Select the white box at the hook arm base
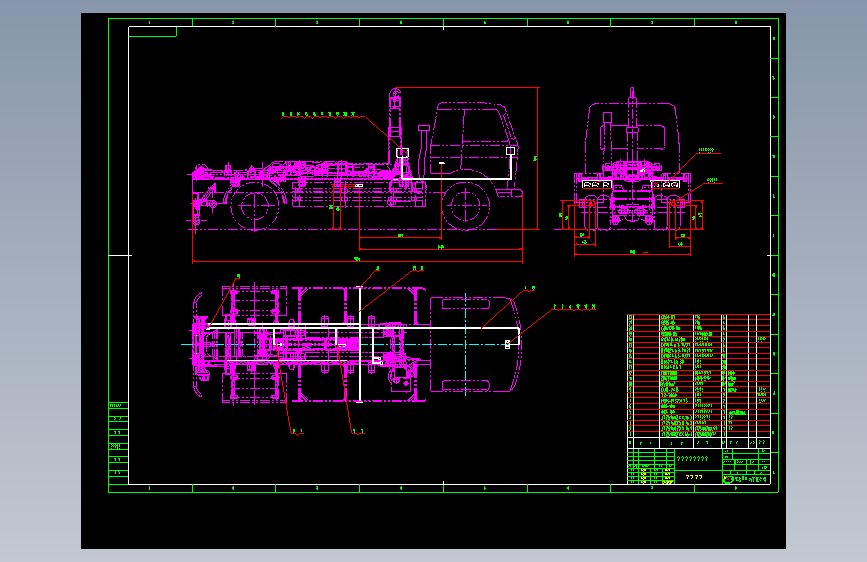The image size is (867, 562). click(403, 153)
